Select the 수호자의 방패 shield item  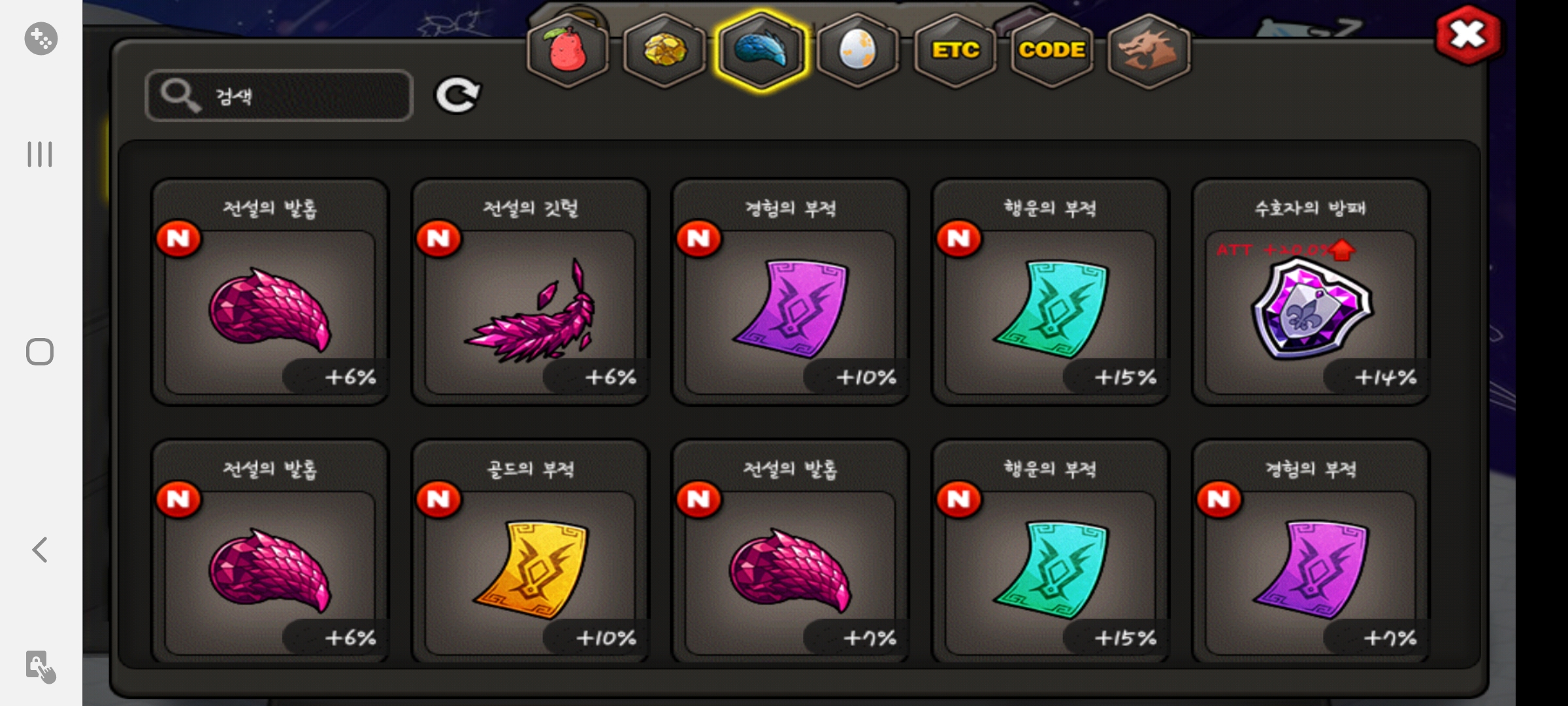[x=1311, y=292]
